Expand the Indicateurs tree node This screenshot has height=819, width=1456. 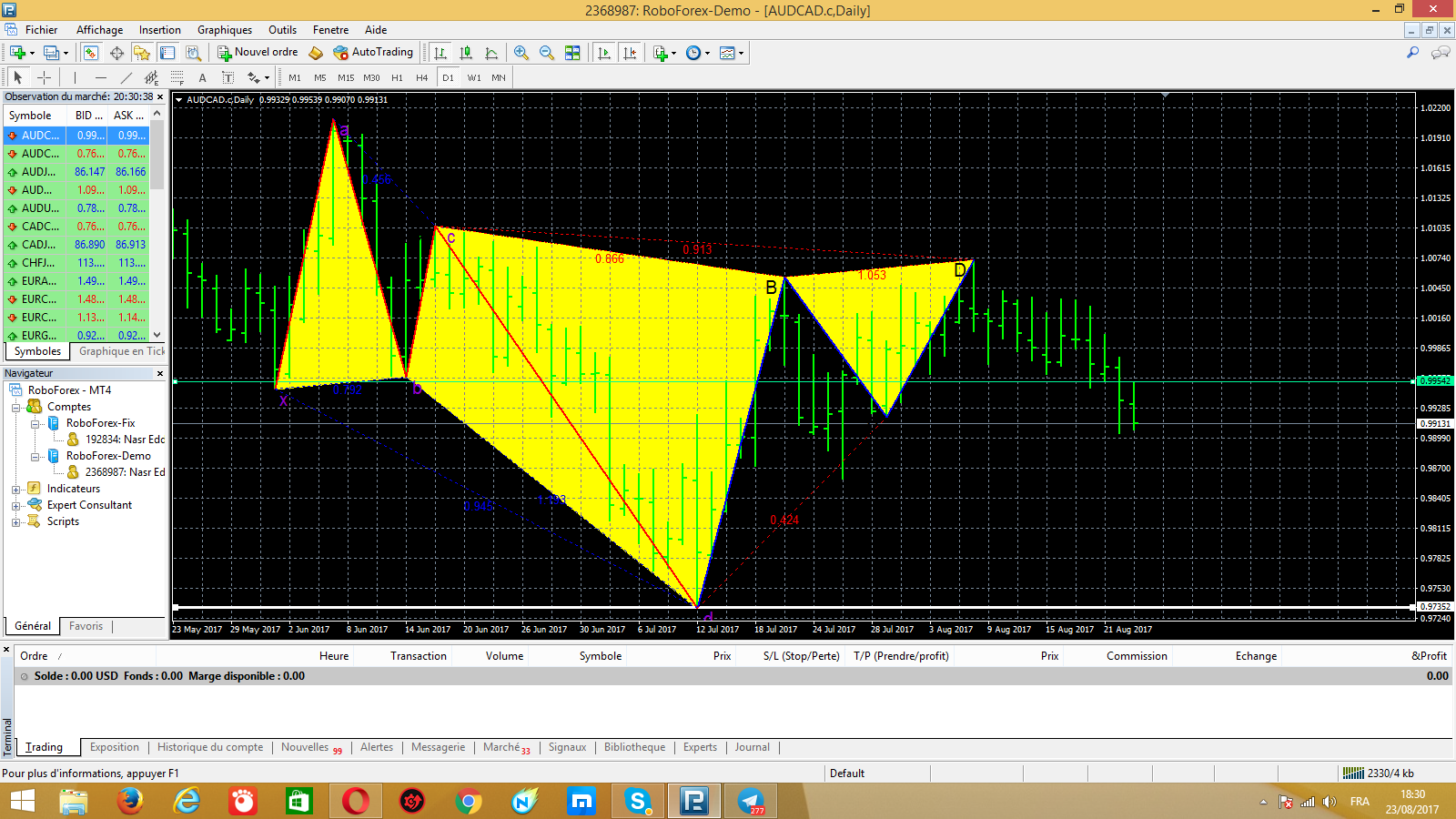pyautogui.click(x=15, y=490)
